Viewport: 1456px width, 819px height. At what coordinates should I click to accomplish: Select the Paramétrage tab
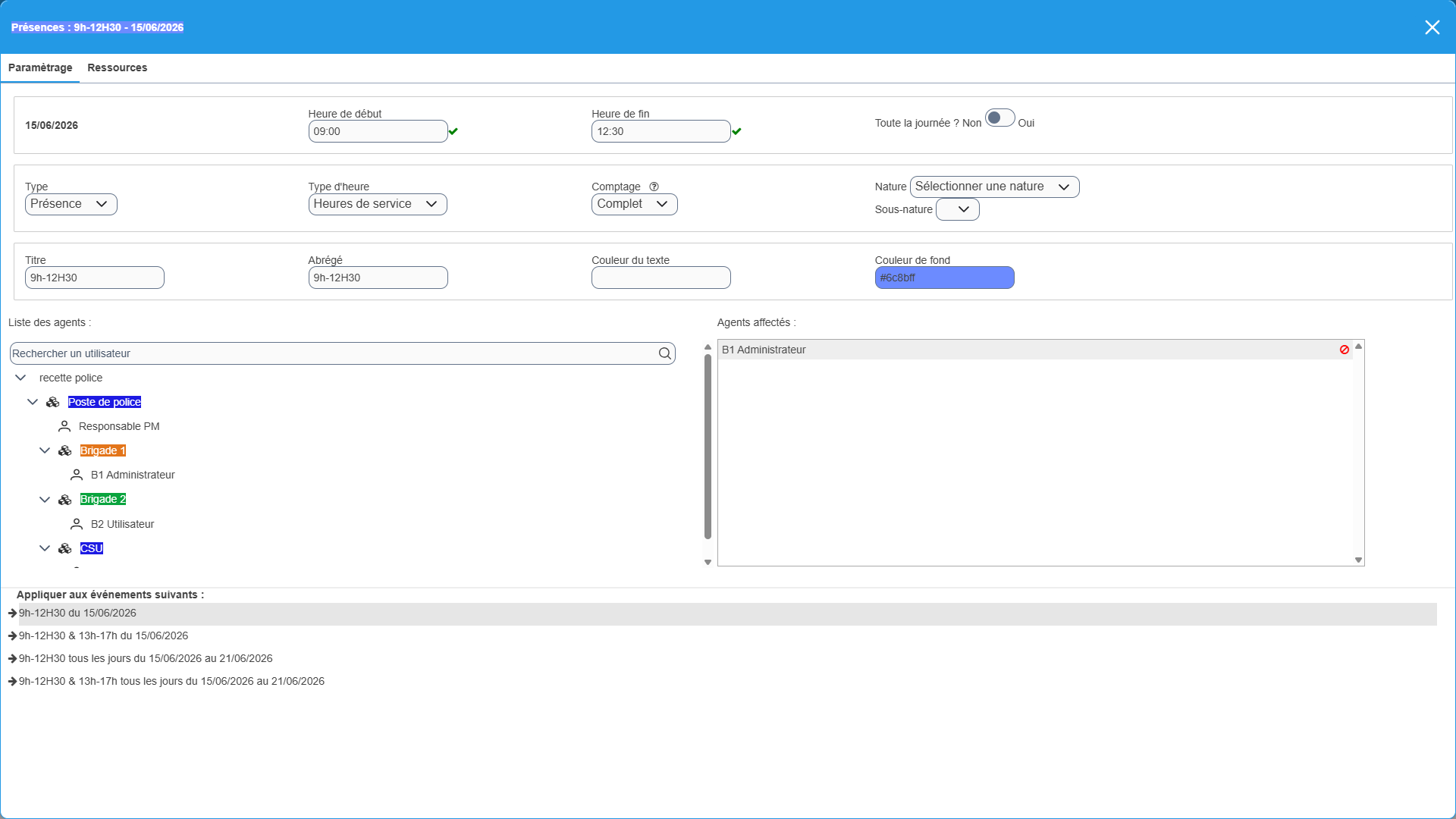click(40, 67)
